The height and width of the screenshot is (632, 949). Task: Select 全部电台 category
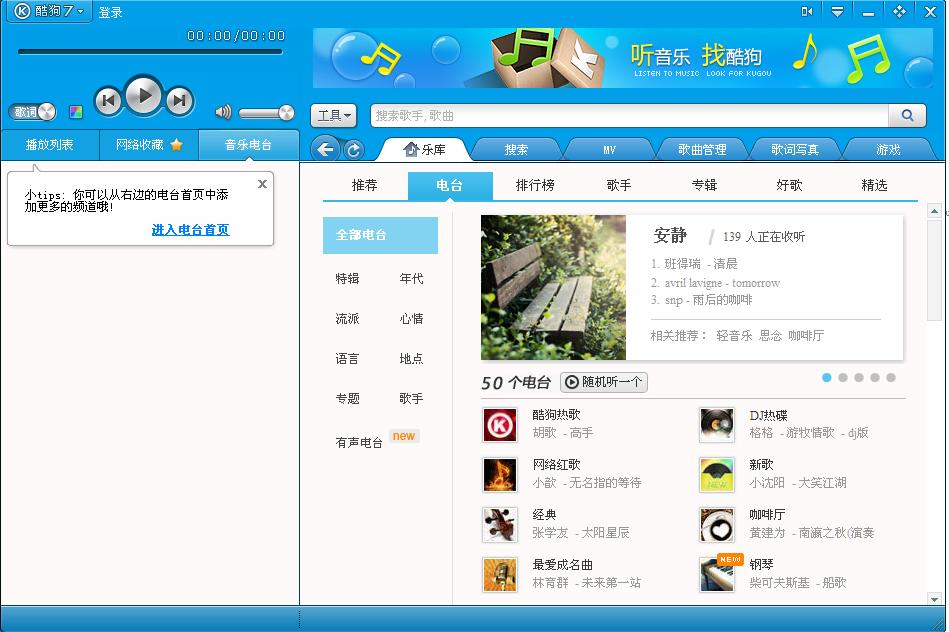(380, 235)
